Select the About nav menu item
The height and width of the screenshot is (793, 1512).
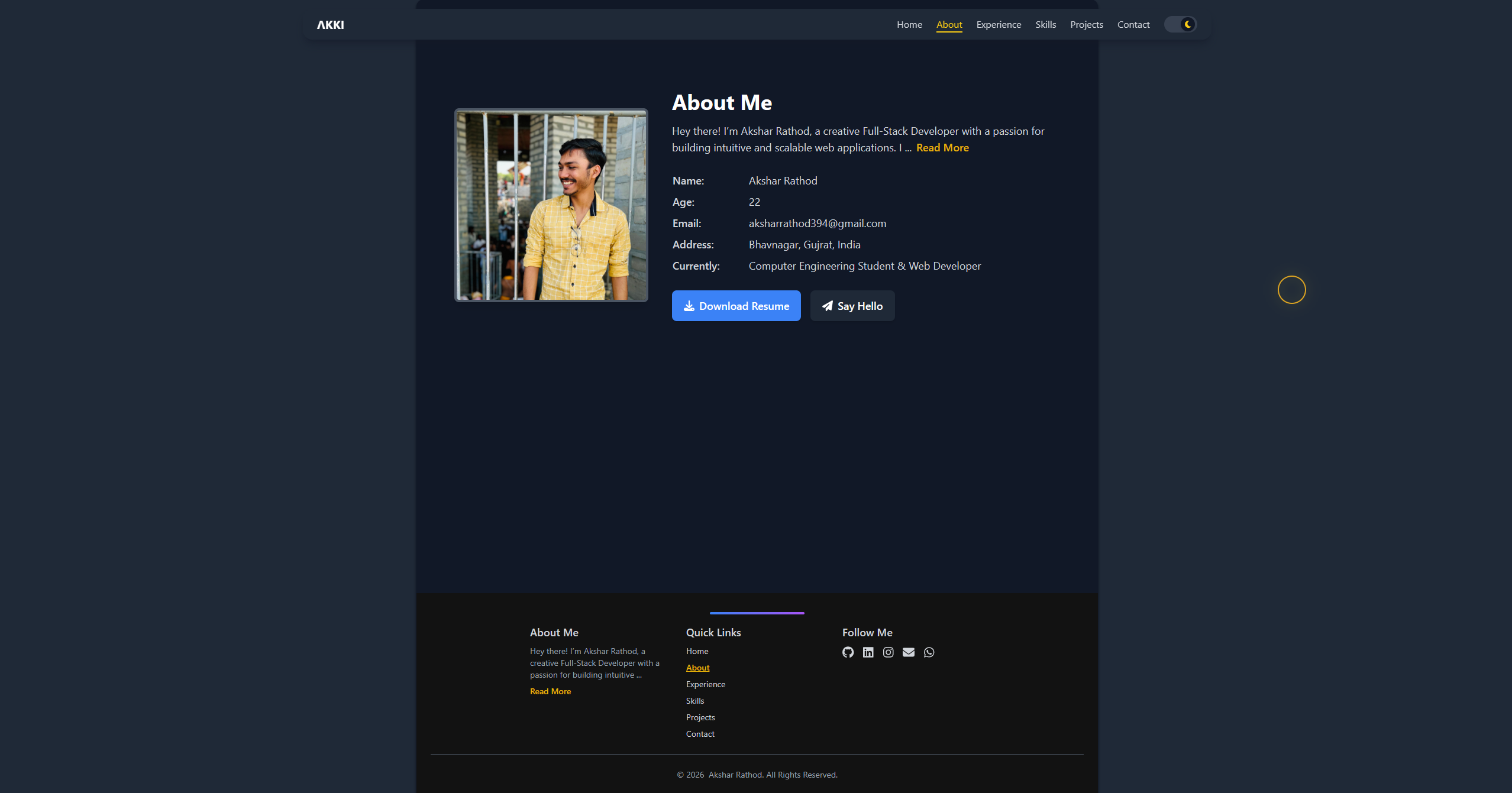tap(949, 24)
